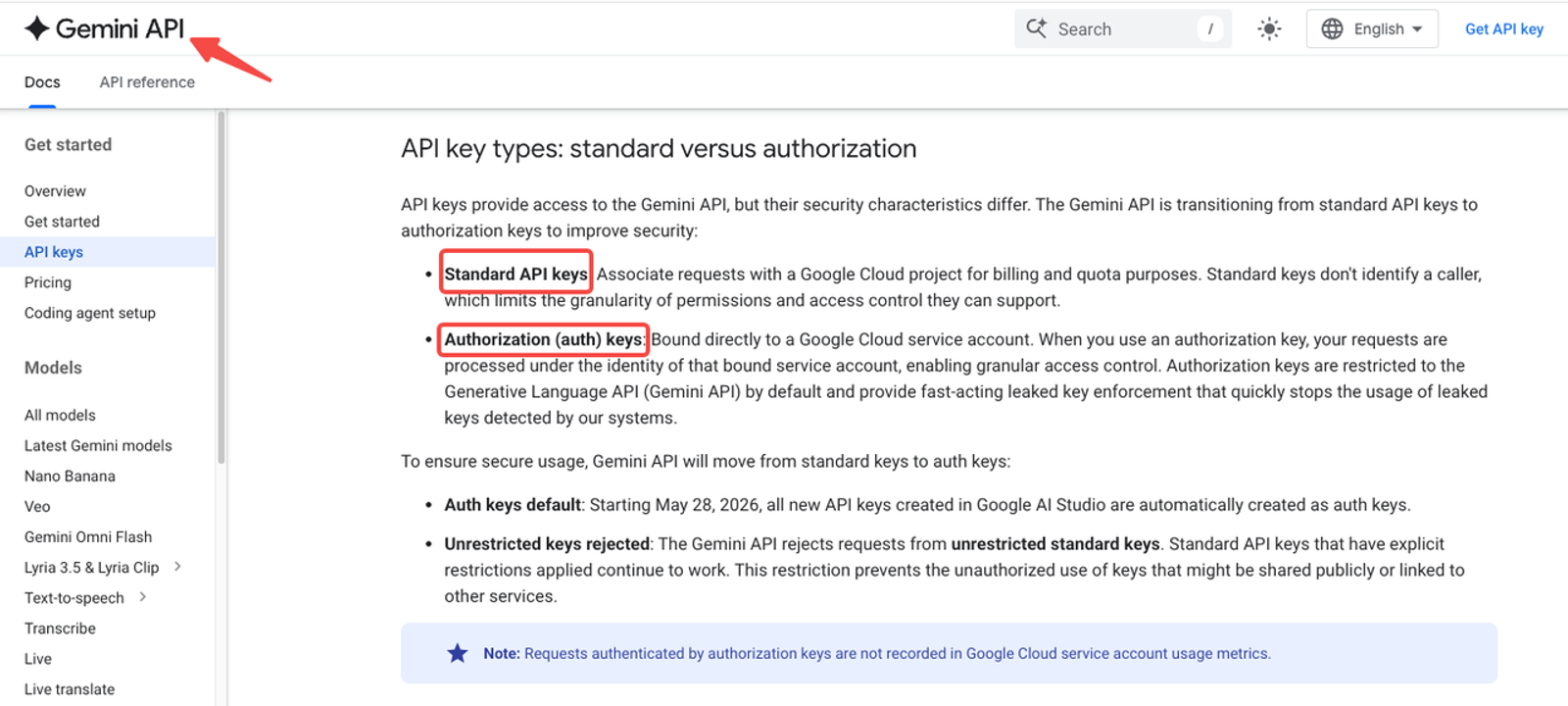
Task: Switch to the API reference tab
Action: pos(147,82)
